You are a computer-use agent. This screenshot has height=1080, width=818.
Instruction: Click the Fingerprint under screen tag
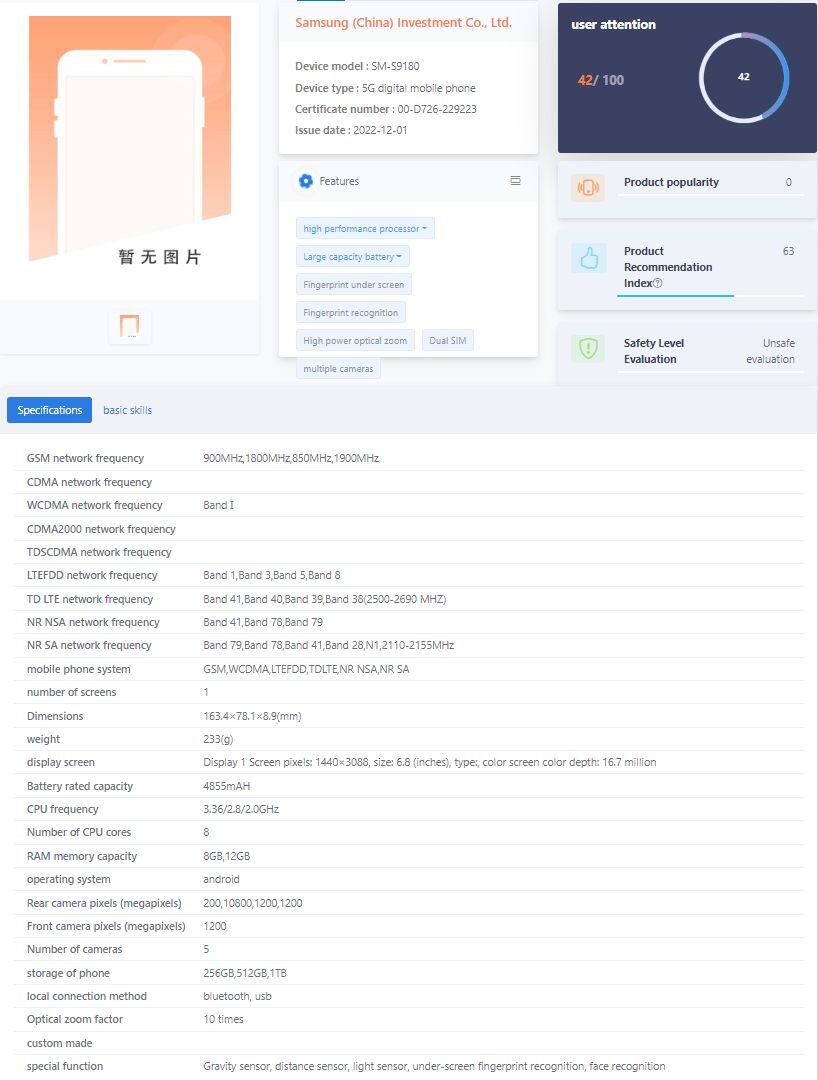(x=355, y=284)
